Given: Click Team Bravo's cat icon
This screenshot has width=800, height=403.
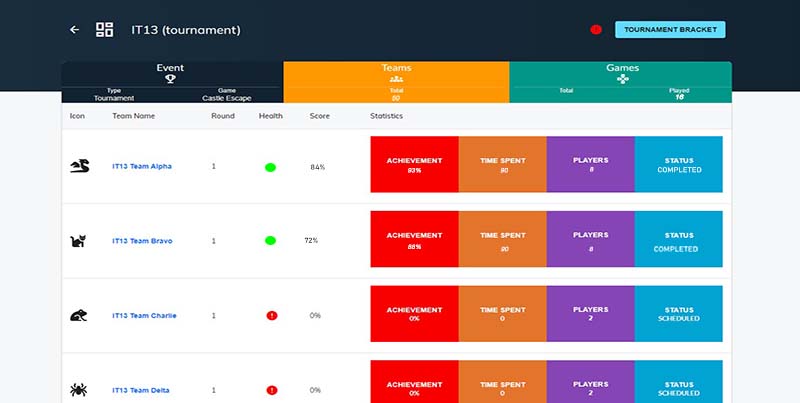Looking at the screenshot, I should click(78, 241).
